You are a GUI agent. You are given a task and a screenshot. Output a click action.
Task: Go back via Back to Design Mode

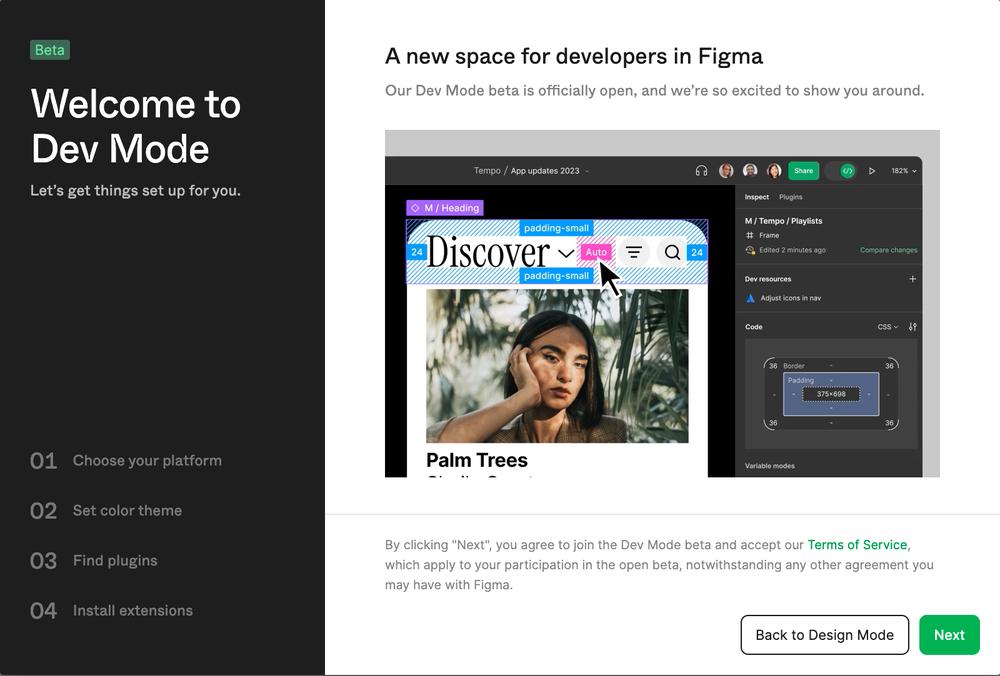[x=825, y=635]
